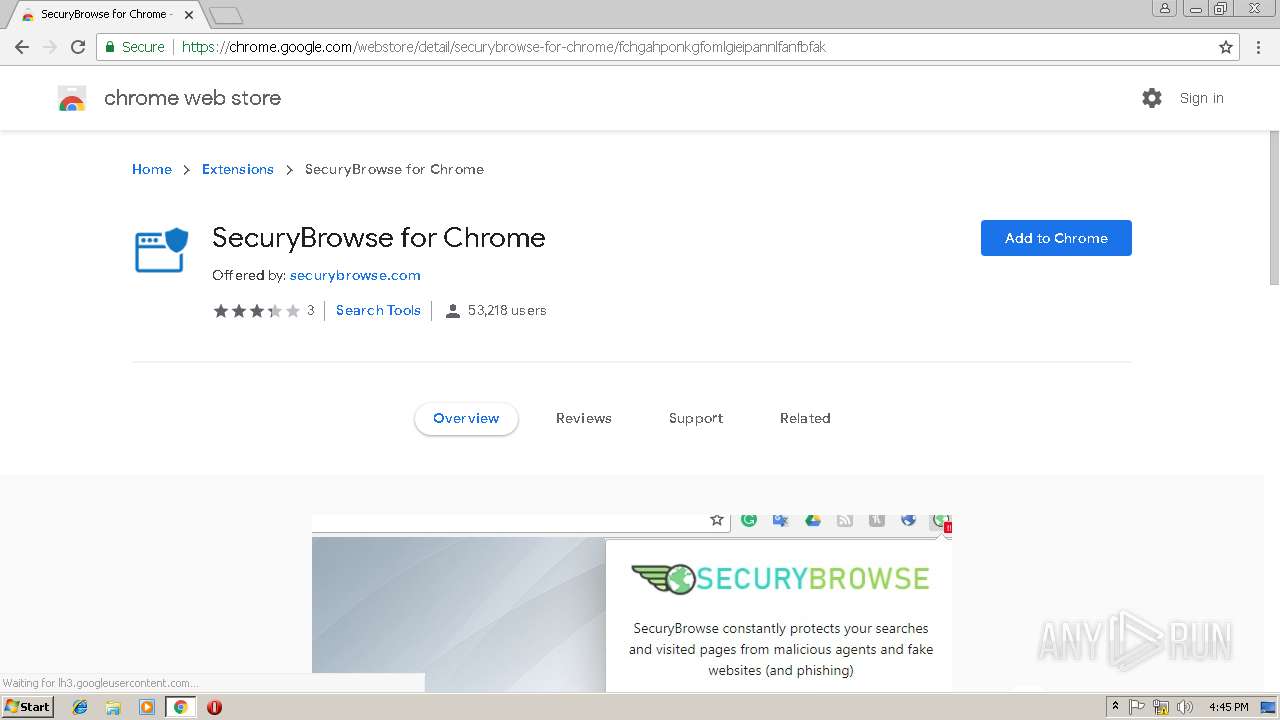The image size is (1280, 720).
Task: Open the Chrome user profile icon
Action: coord(1164,8)
